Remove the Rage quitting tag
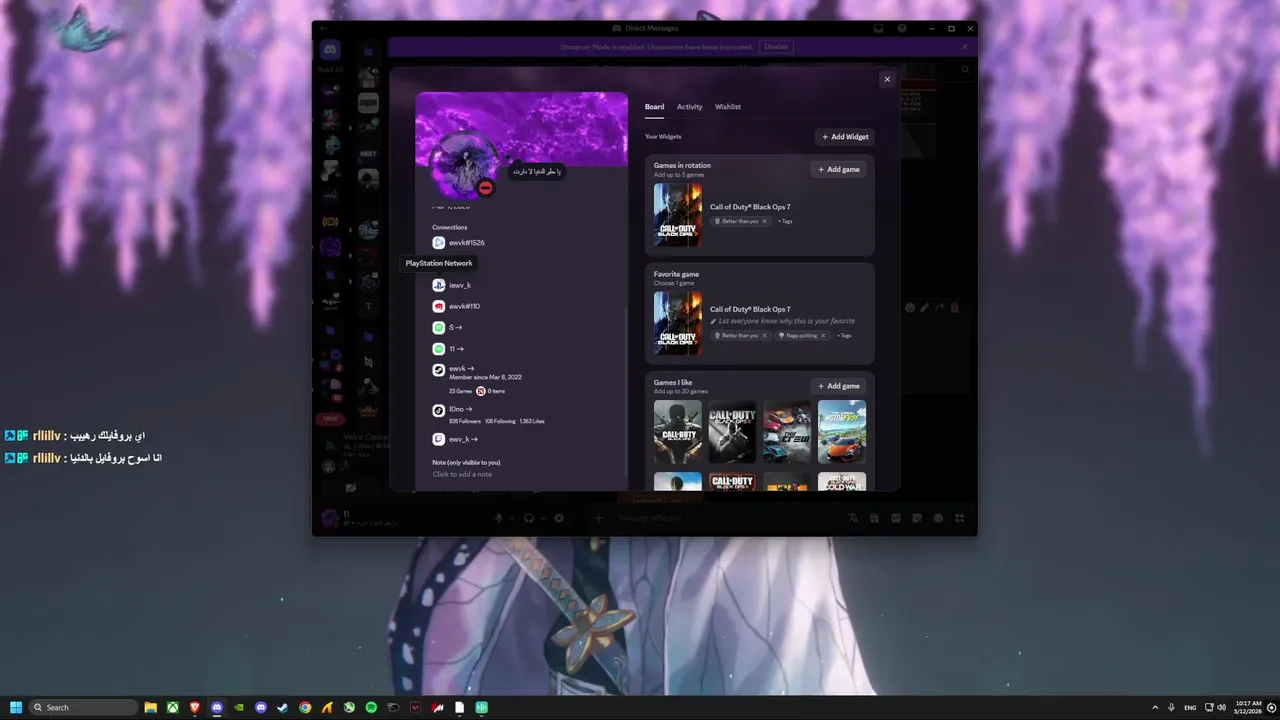 coord(823,336)
